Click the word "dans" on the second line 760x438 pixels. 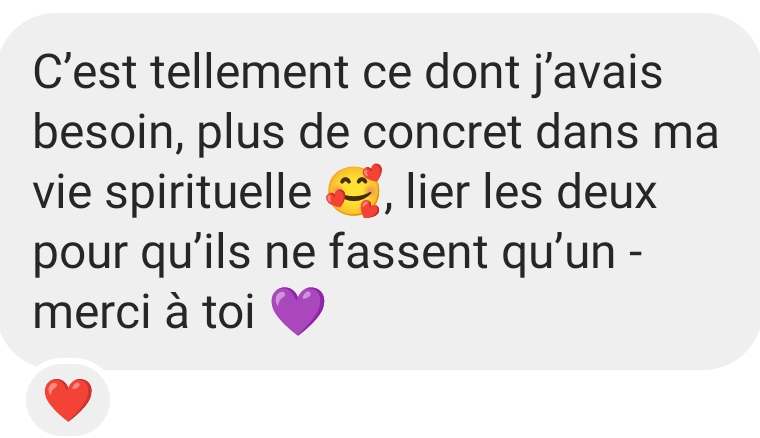[x=587, y=132]
